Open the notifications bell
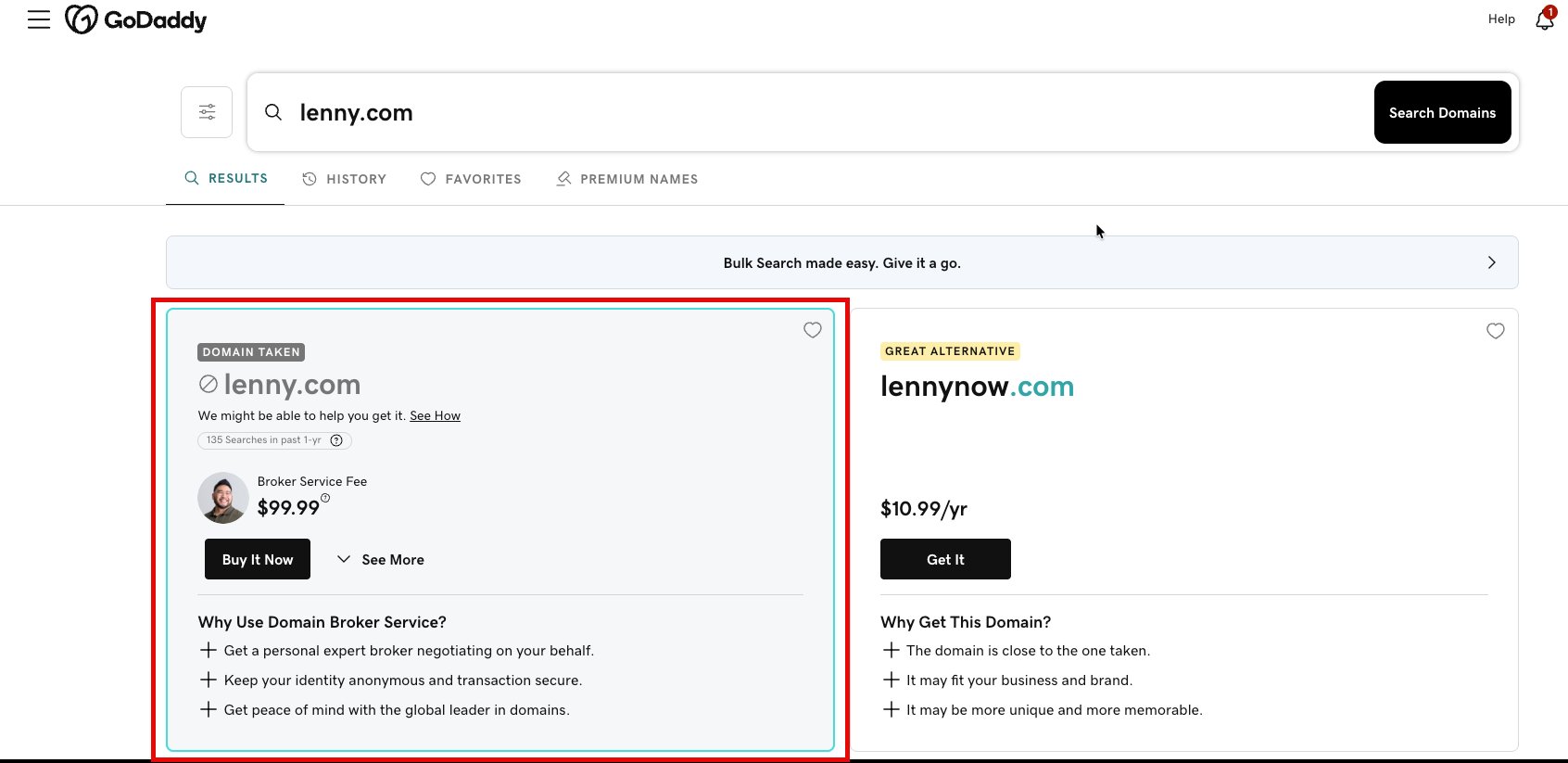 point(1545,19)
